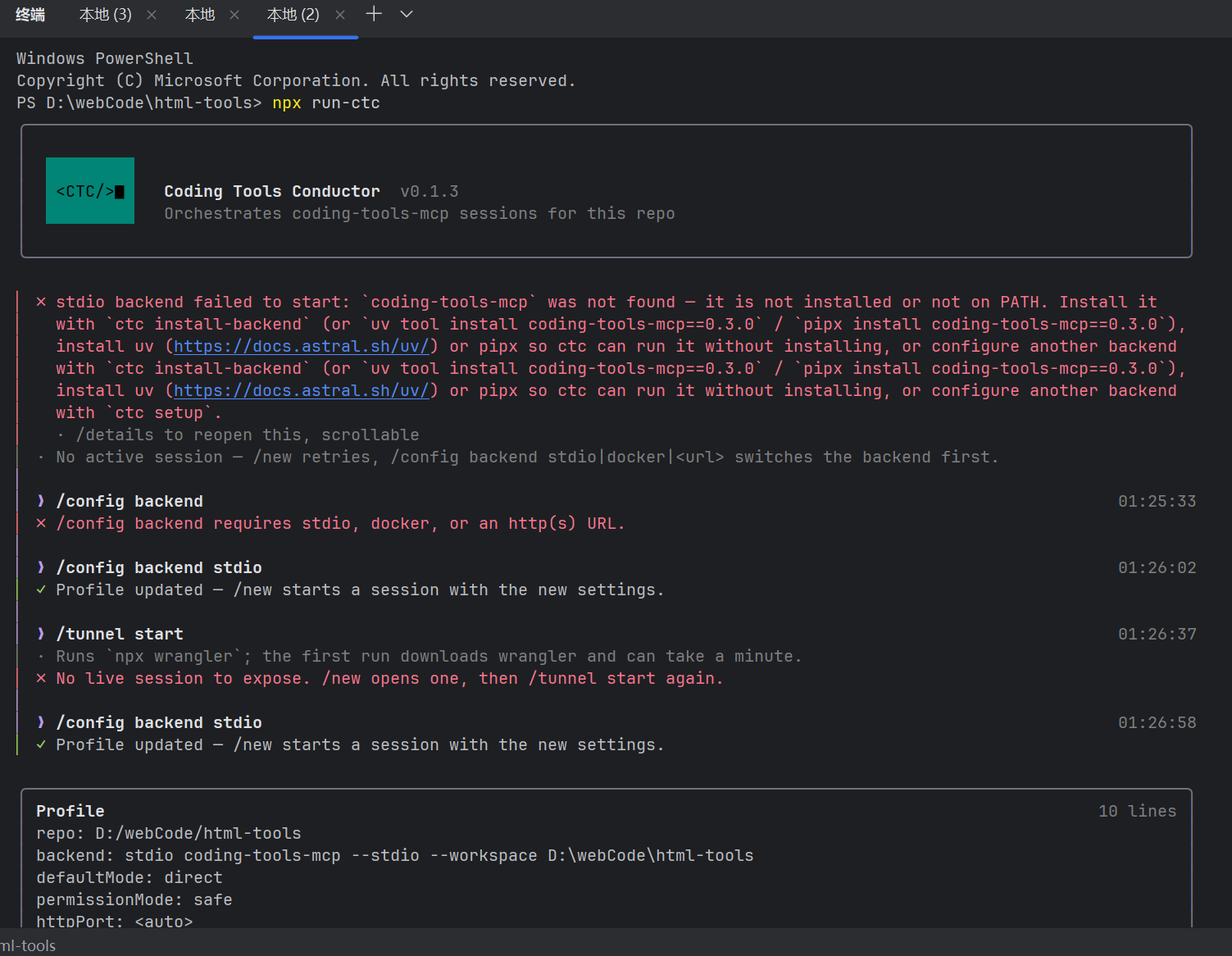Click the 'npx run-ctc' command text
The image size is (1232, 956).
point(326,102)
